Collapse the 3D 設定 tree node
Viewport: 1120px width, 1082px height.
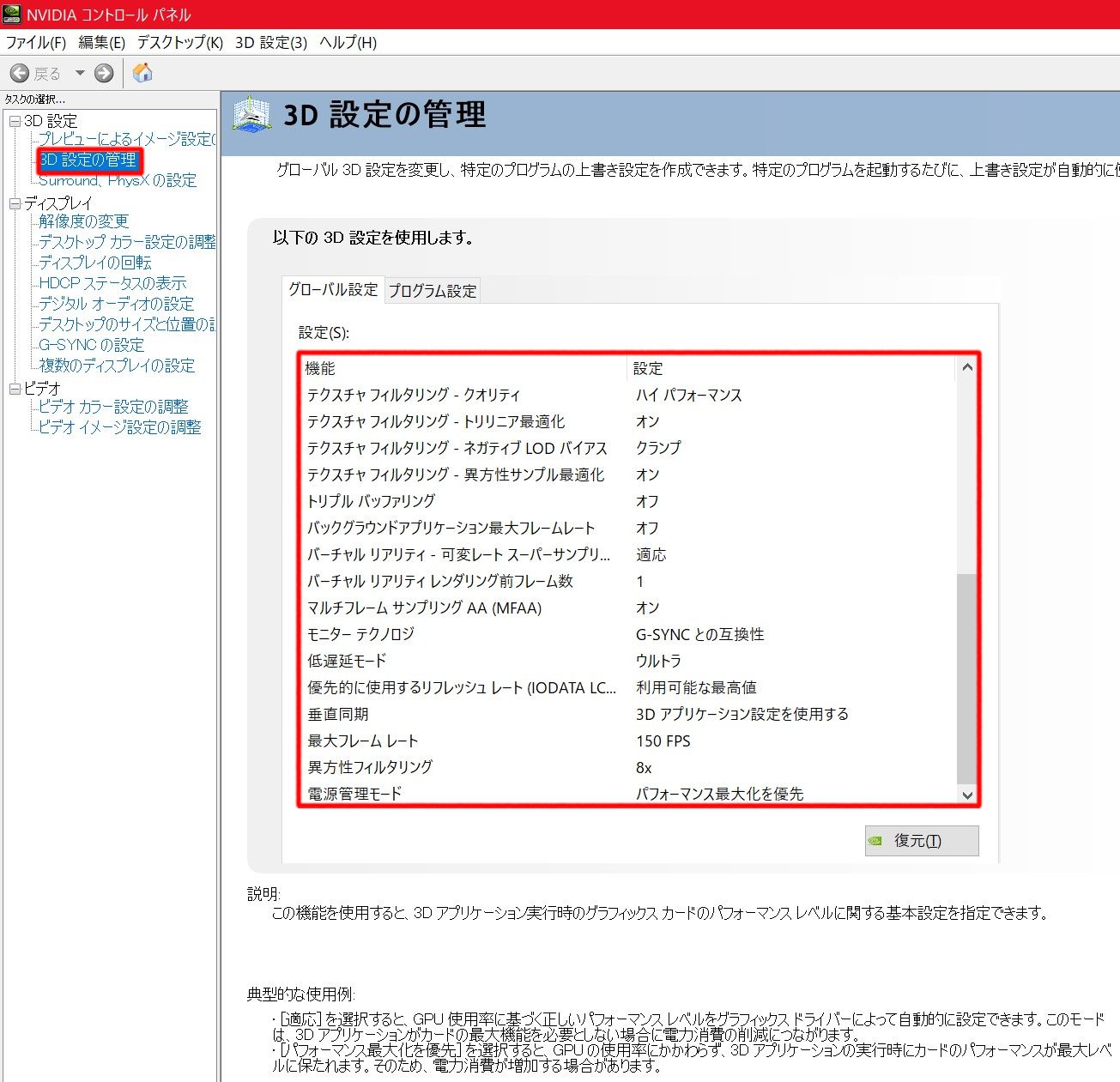point(15,122)
